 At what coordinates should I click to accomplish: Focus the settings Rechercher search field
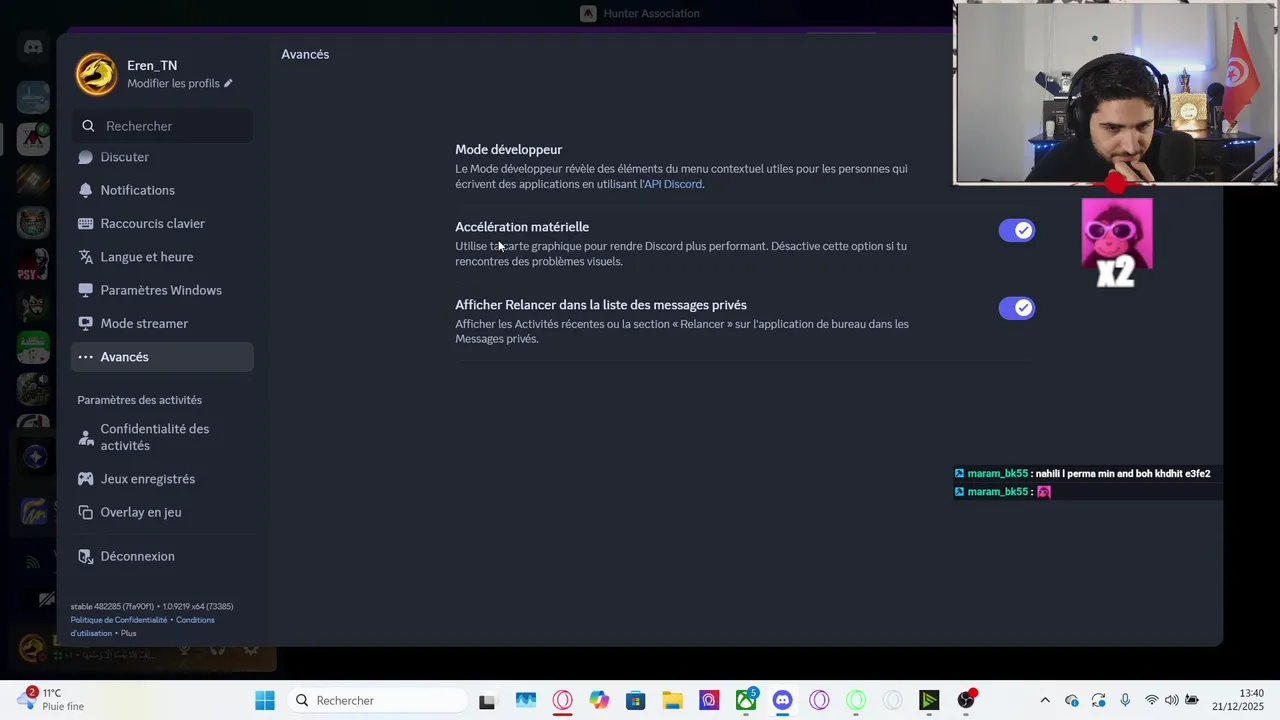pos(162,126)
